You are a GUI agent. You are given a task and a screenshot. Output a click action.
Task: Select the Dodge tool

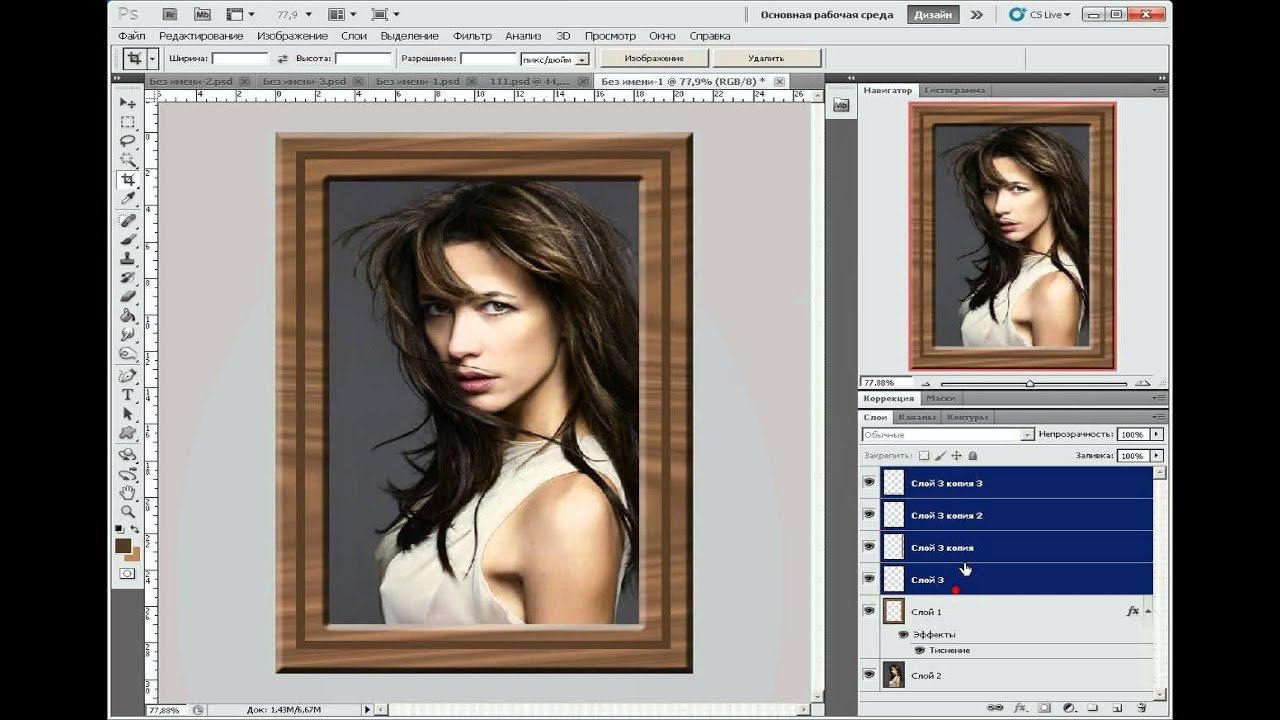(x=128, y=354)
